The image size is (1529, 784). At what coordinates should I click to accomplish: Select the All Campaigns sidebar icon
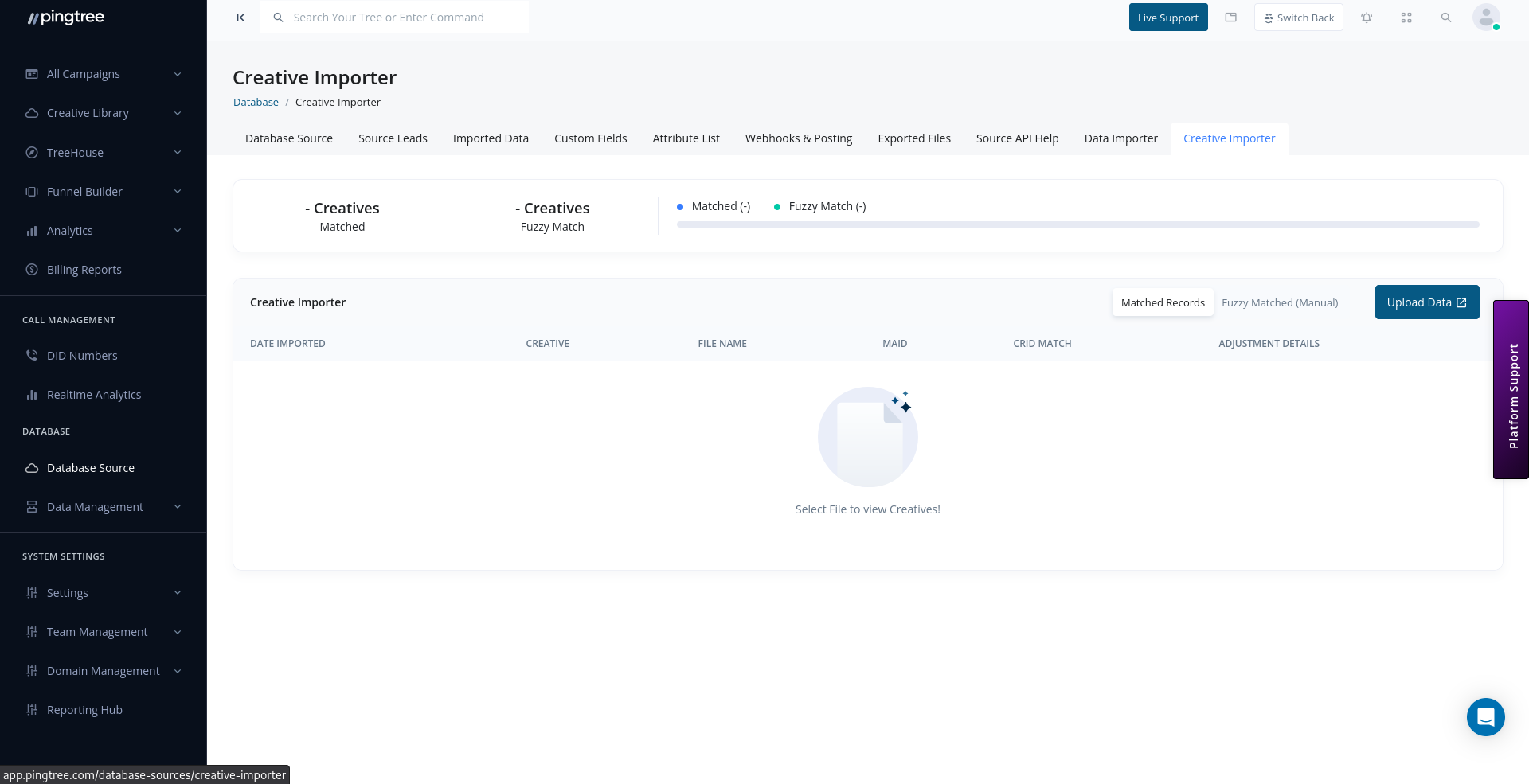(30, 73)
